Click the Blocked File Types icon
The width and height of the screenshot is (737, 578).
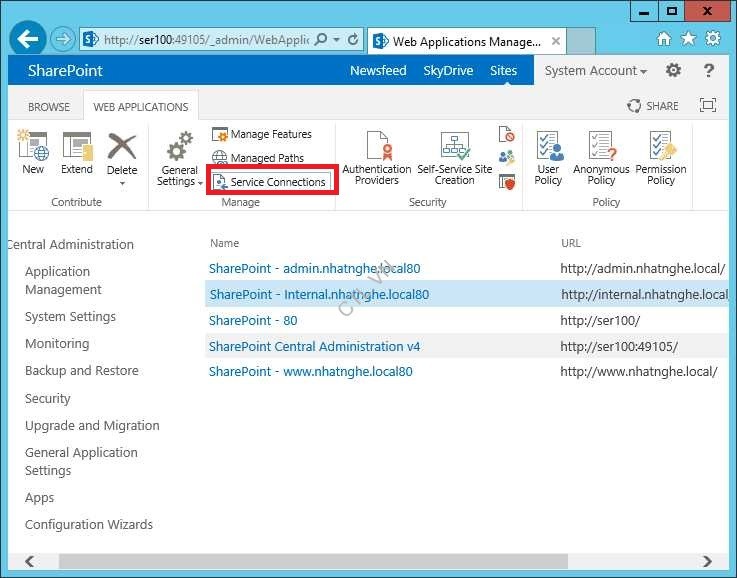coord(507,134)
